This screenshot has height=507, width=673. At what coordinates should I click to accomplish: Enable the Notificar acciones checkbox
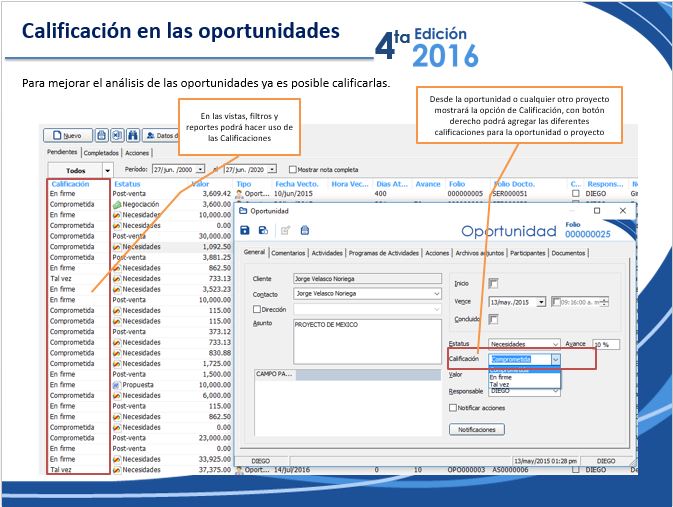pyautogui.click(x=452, y=407)
